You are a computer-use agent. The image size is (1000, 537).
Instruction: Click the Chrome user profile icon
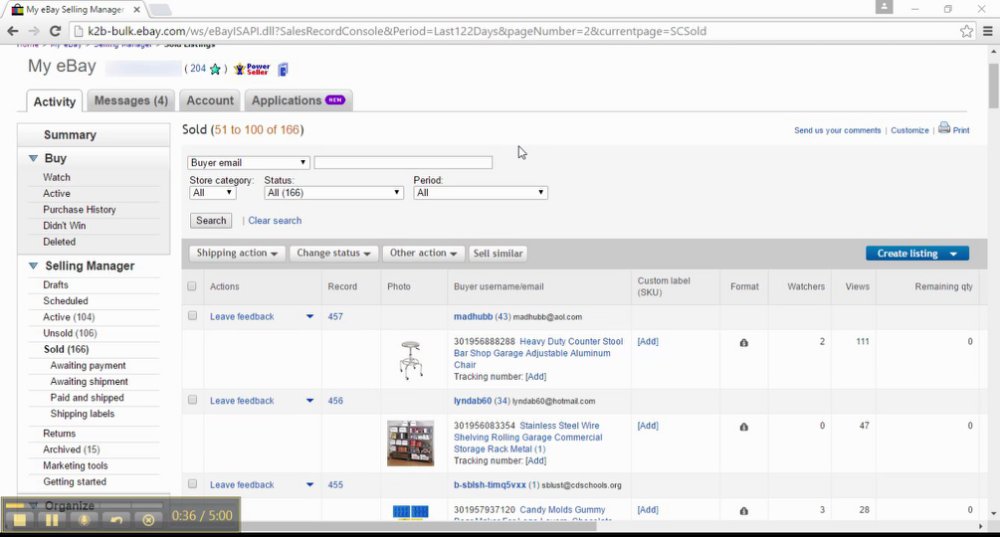(x=884, y=7)
